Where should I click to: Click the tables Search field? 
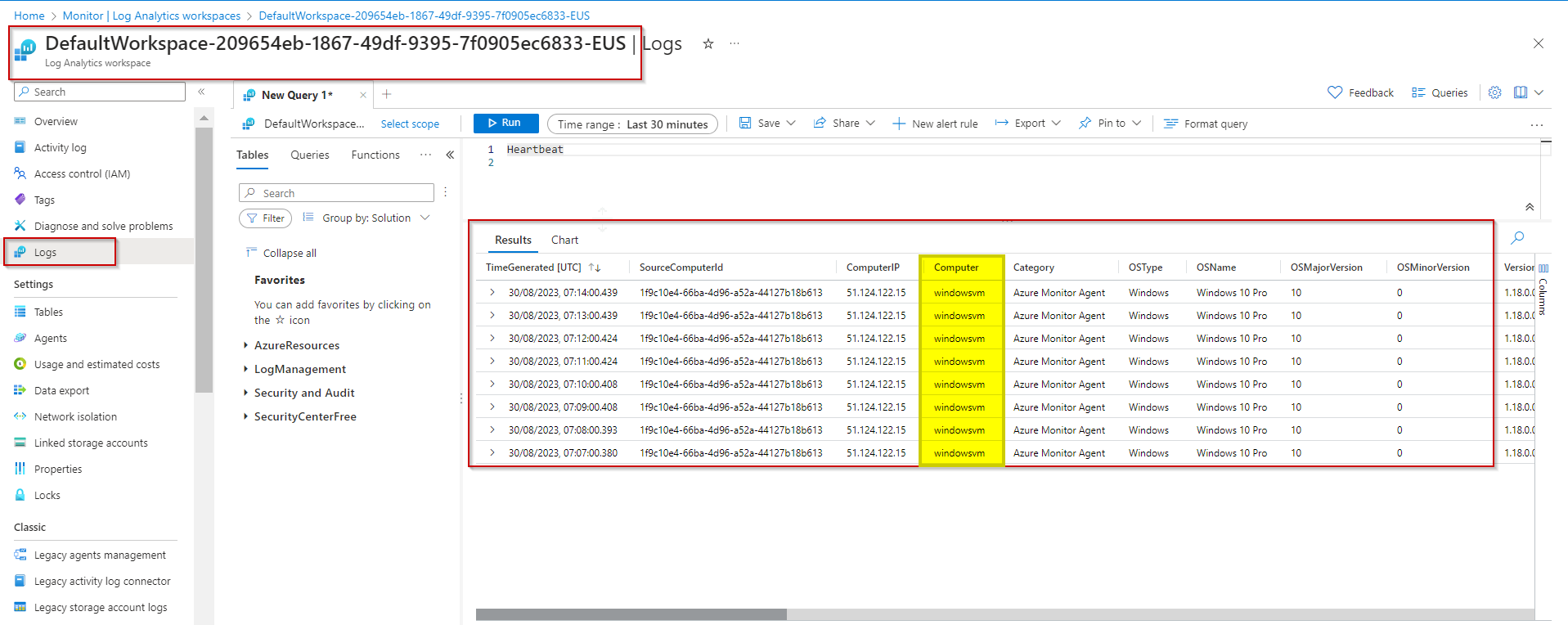(336, 193)
